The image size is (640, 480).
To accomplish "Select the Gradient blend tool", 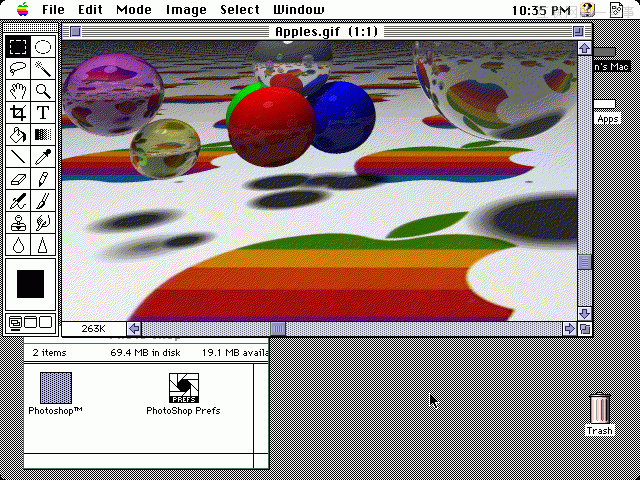I will coord(43,134).
